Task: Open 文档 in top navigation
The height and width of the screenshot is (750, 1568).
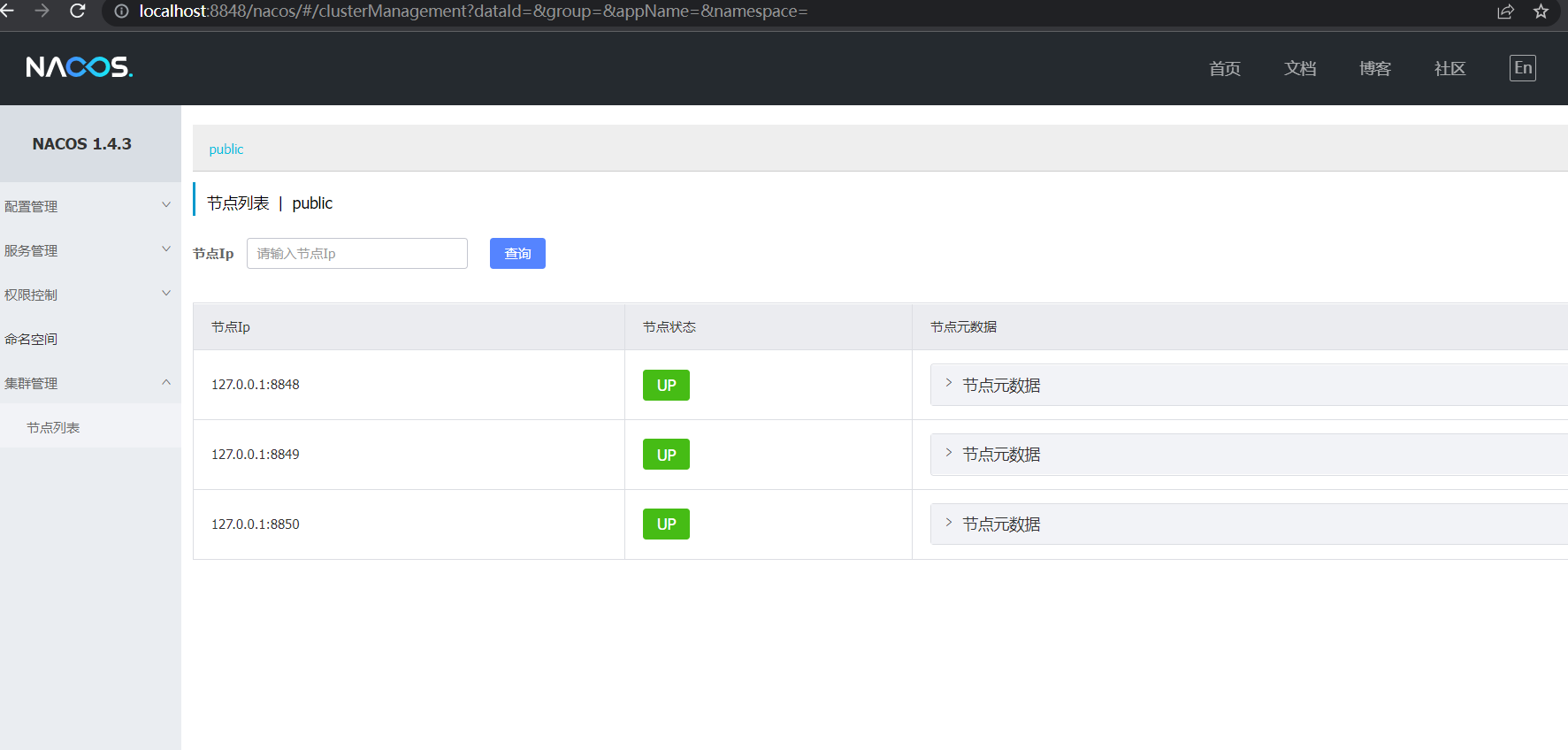Action: pos(1300,69)
